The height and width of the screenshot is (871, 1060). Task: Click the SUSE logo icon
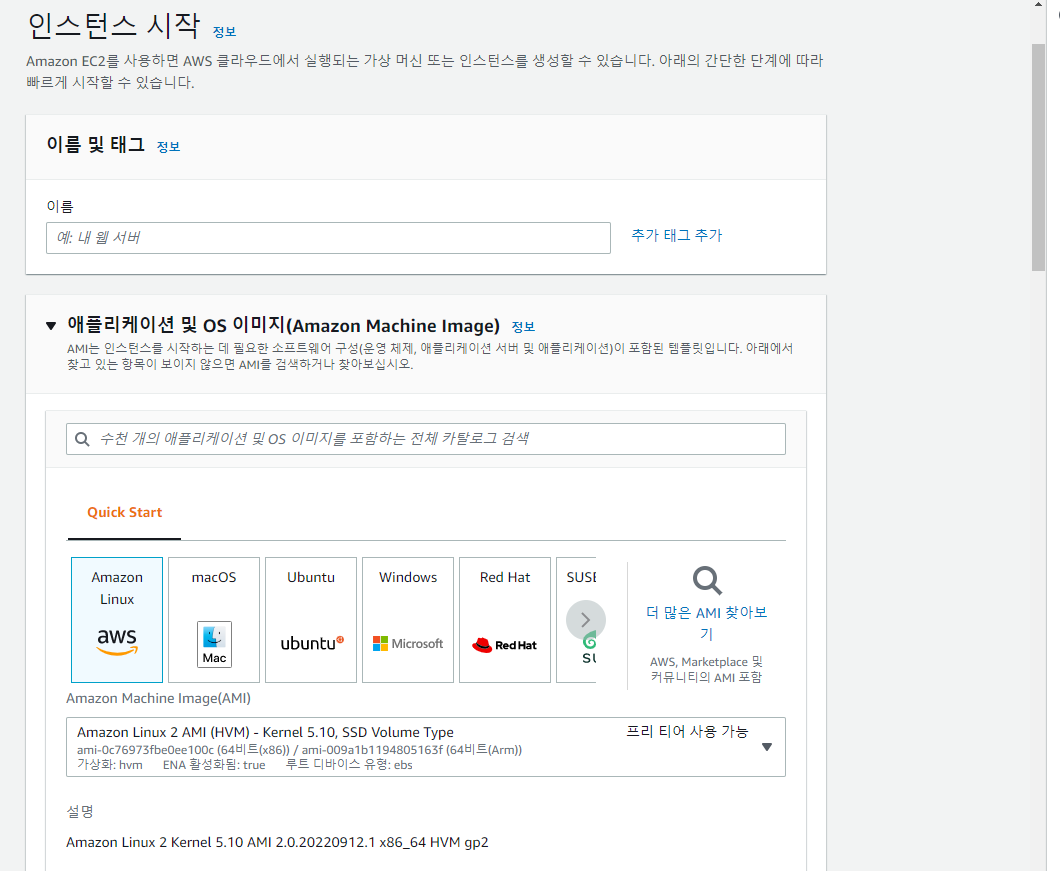589,648
